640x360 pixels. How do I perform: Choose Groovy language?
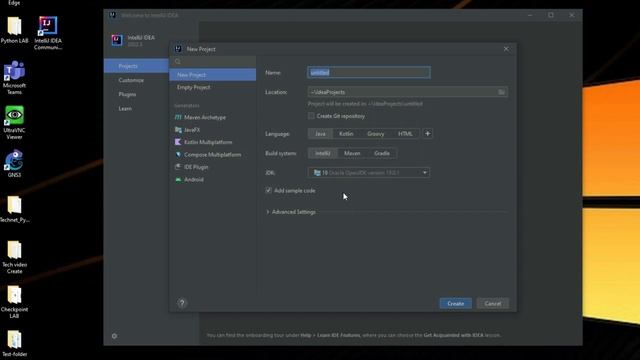point(375,133)
